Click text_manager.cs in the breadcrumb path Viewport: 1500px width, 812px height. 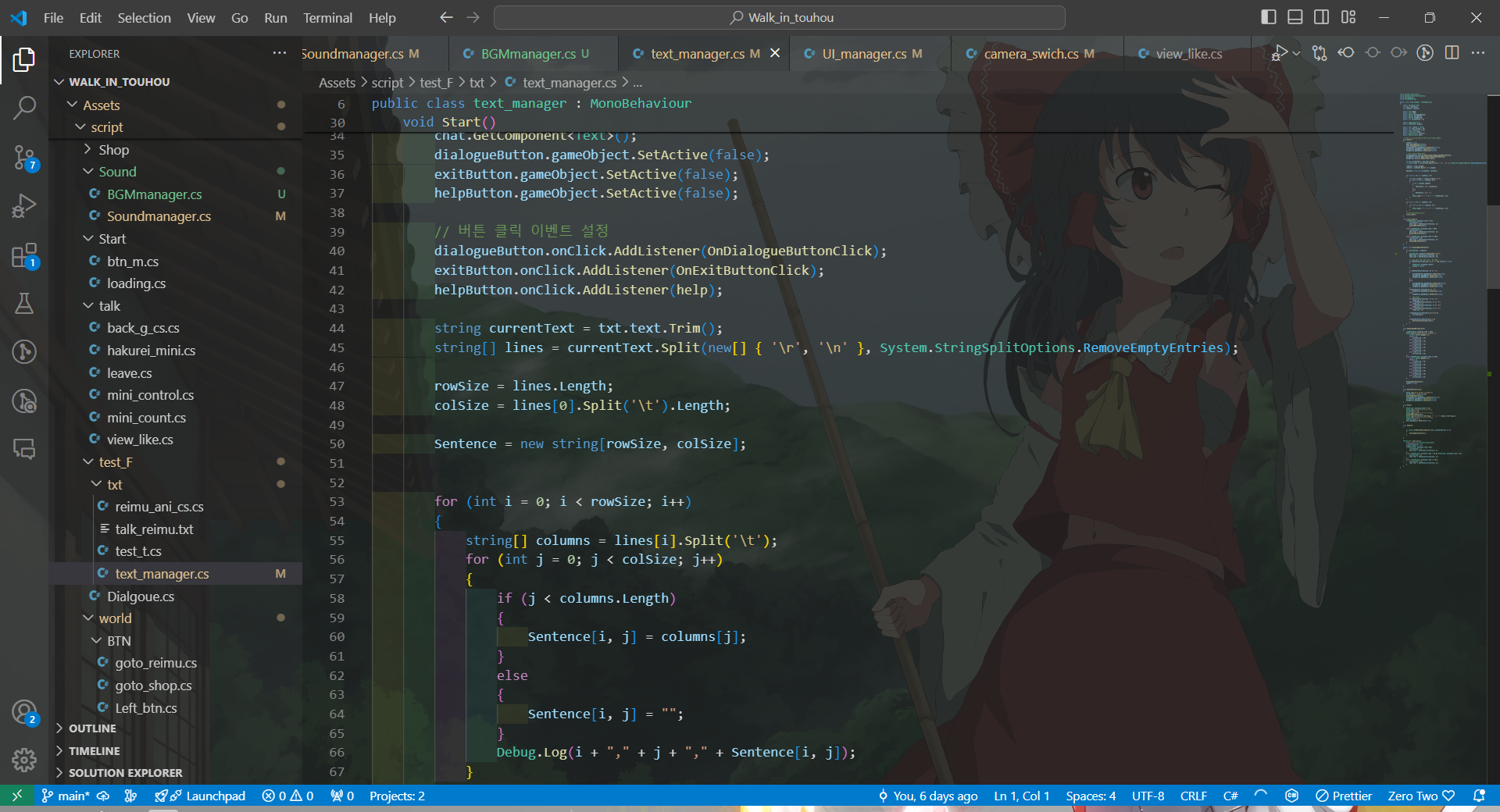pyautogui.click(x=570, y=83)
